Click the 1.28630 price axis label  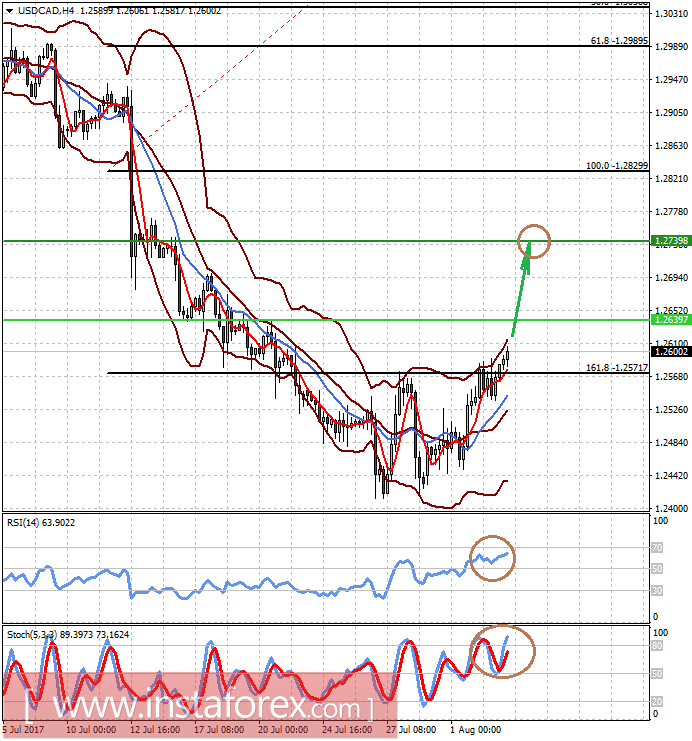click(x=671, y=146)
